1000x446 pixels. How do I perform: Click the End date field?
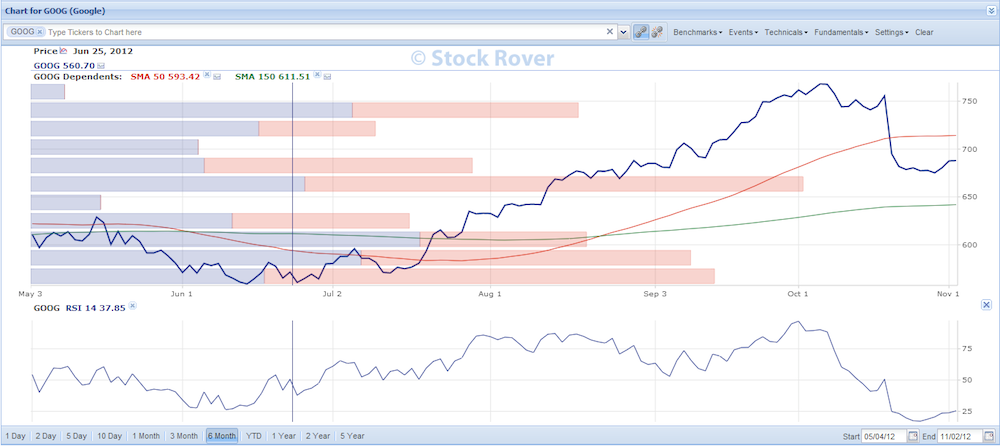[x=960, y=436]
